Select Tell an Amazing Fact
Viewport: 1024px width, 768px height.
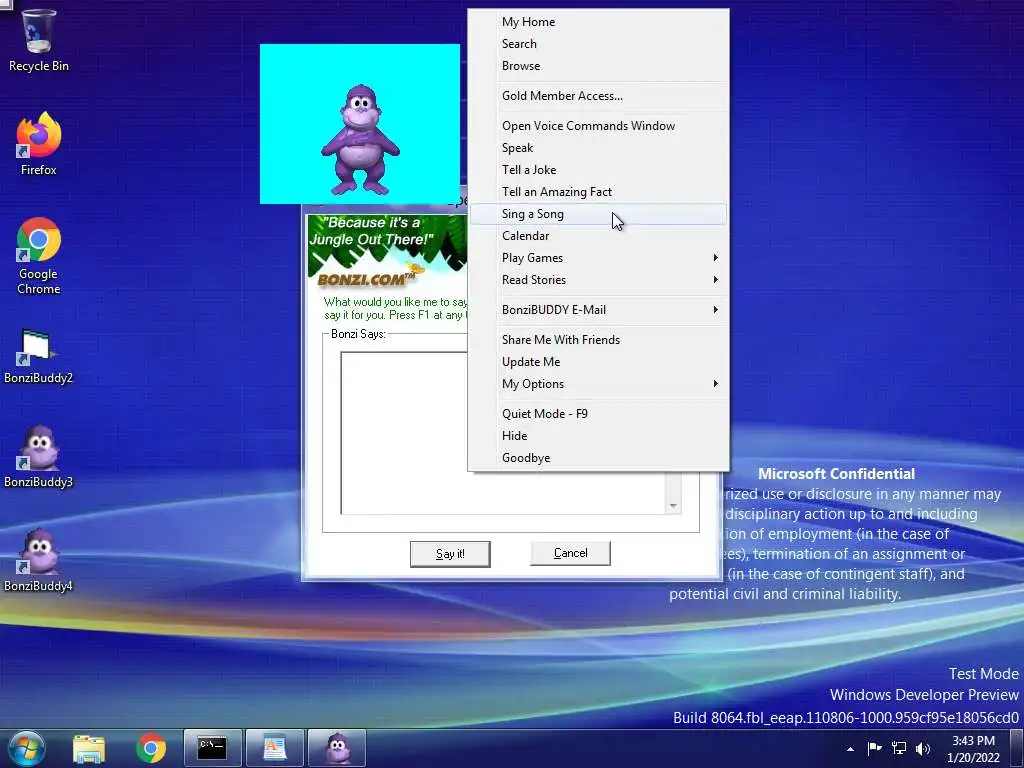click(x=598, y=192)
